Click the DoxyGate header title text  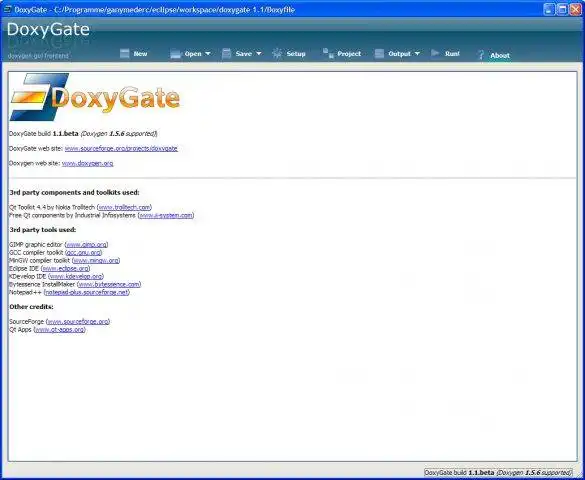point(48,29)
